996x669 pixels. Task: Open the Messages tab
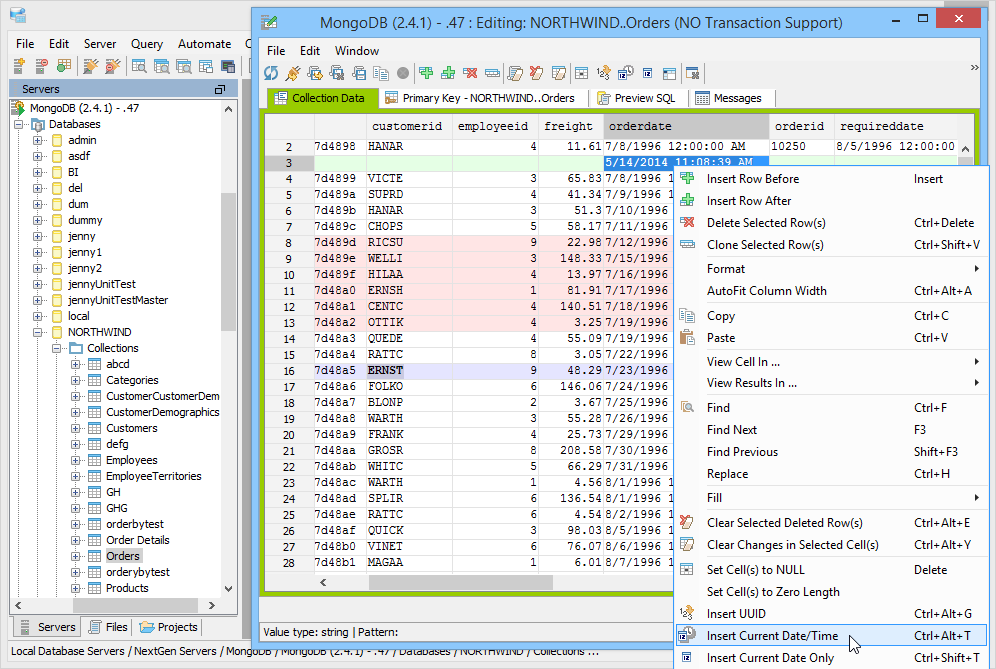728,98
